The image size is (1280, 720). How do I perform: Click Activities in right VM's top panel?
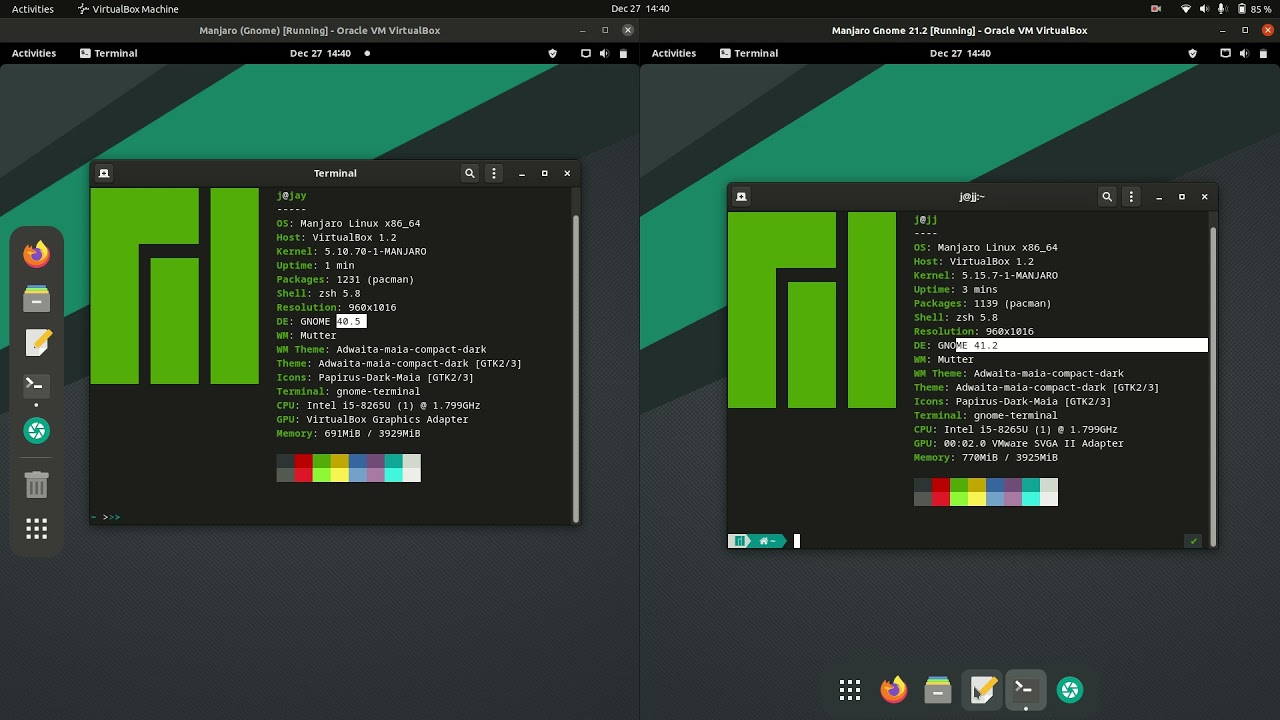[674, 53]
